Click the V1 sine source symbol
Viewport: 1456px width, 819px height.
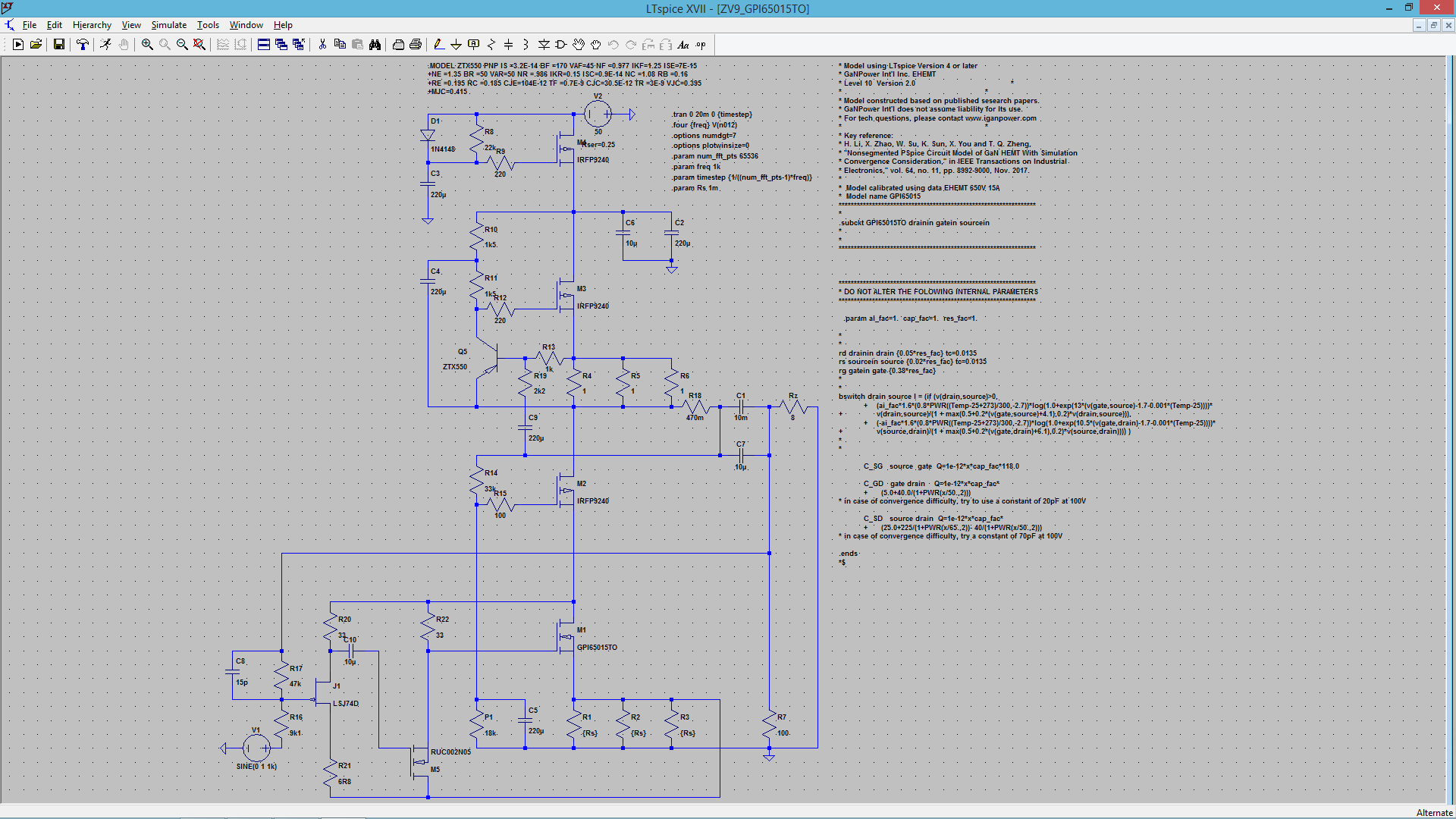pos(256,748)
